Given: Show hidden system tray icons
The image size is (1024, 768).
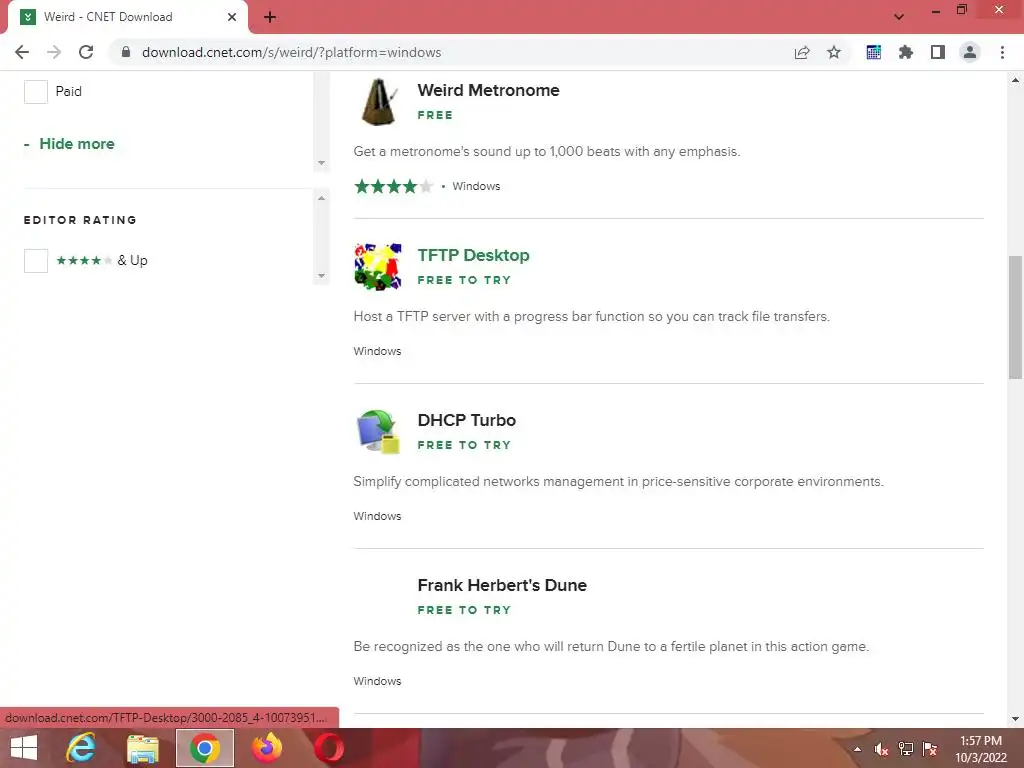Looking at the screenshot, I should pos(857,749).
